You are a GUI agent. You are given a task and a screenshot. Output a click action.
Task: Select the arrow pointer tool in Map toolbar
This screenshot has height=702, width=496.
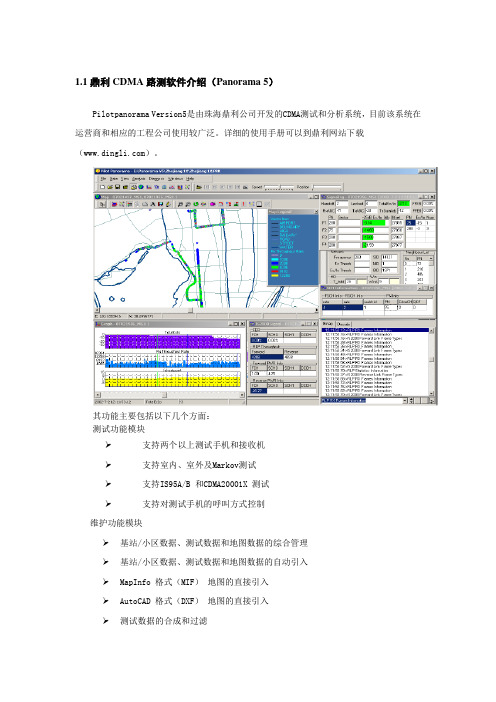[103, 204]
